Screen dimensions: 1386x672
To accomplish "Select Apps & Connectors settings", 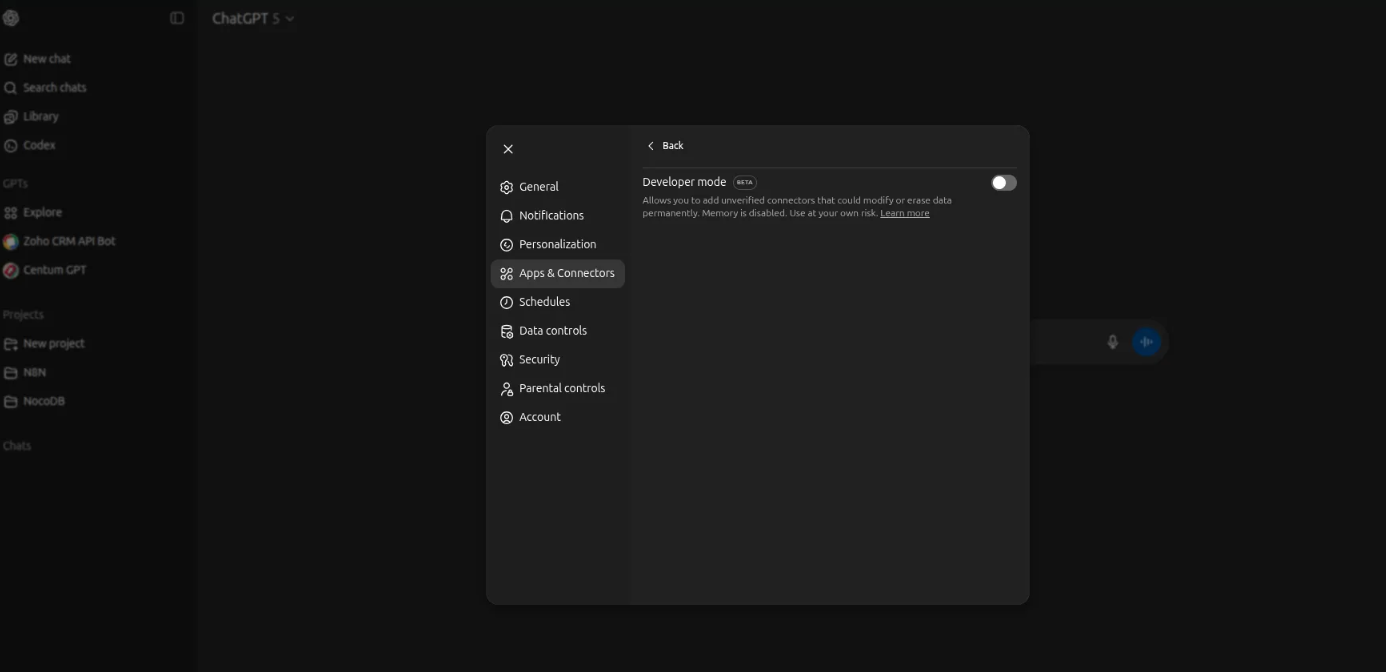I will 558,274.
